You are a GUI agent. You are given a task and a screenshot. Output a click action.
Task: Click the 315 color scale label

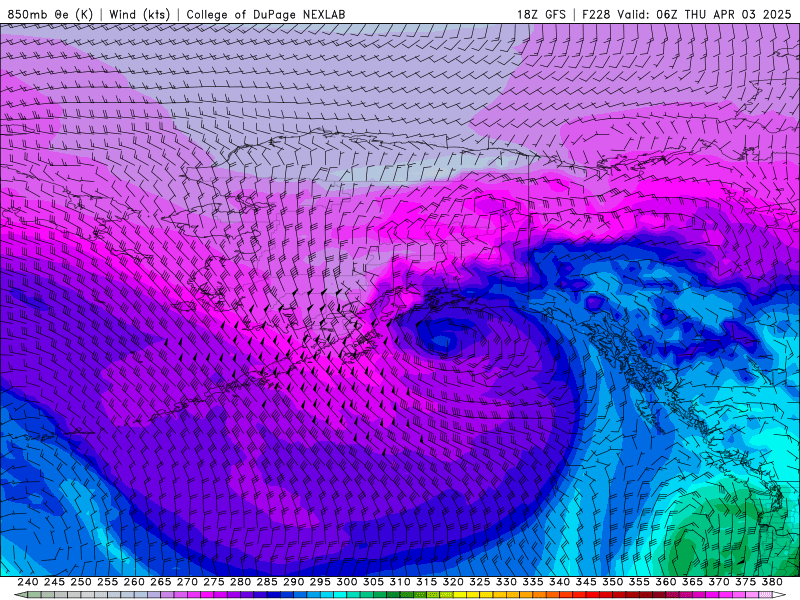pyautogui.click(x=427, y=582)
